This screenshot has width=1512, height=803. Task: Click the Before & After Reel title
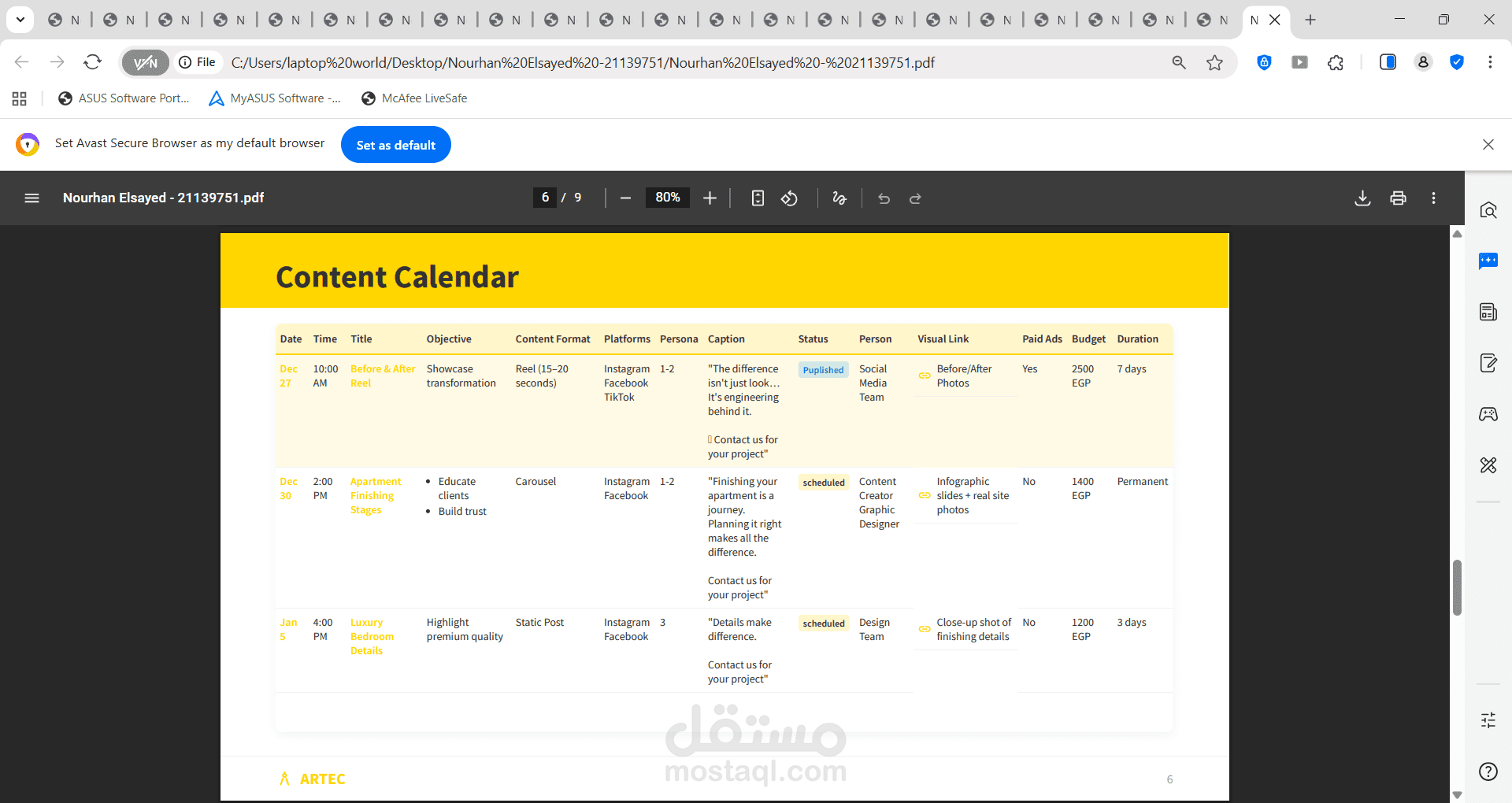click(x=383, y=376)
